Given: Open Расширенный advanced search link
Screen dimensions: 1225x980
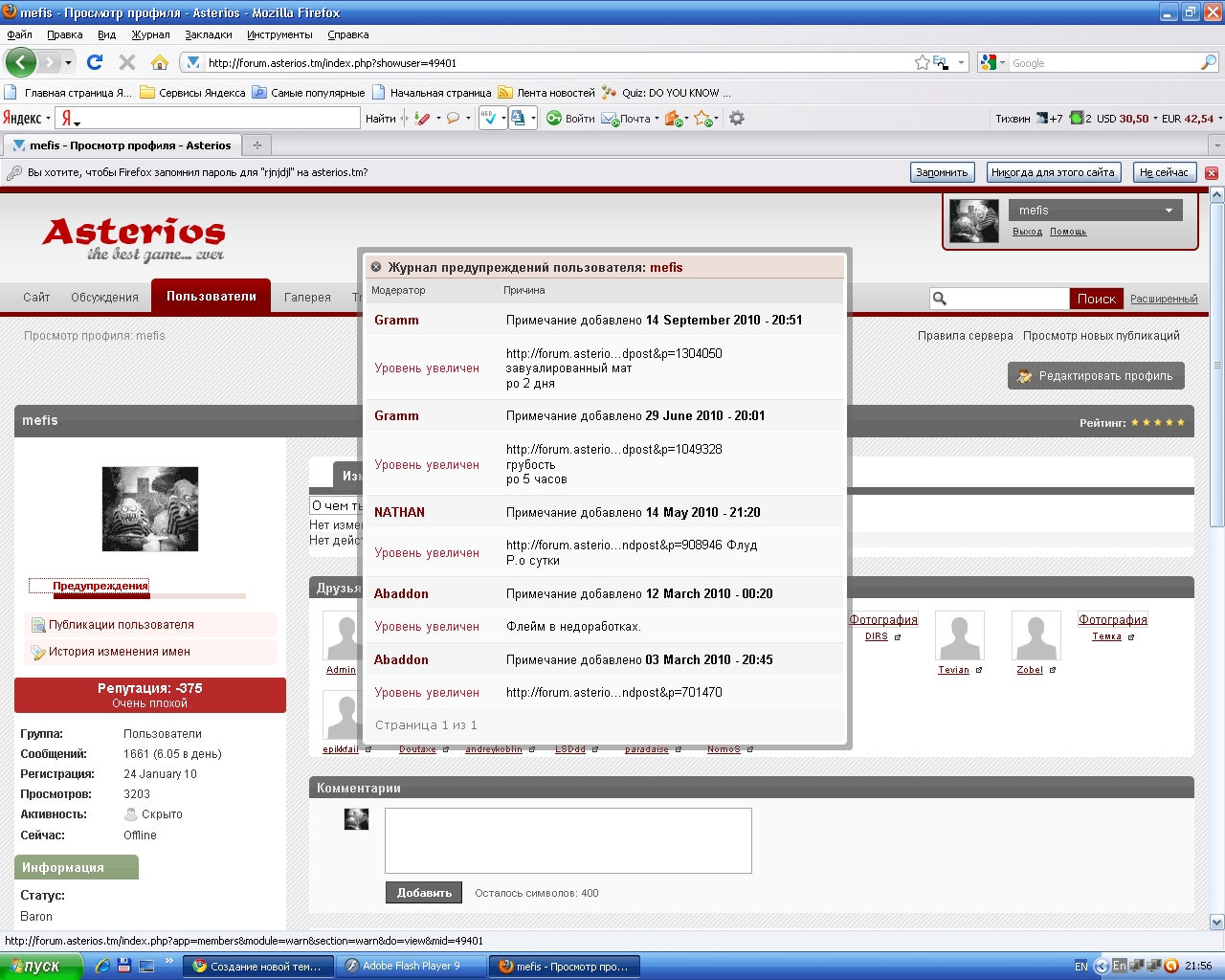Looking at the screenshot, I should tap(1164, 299).
